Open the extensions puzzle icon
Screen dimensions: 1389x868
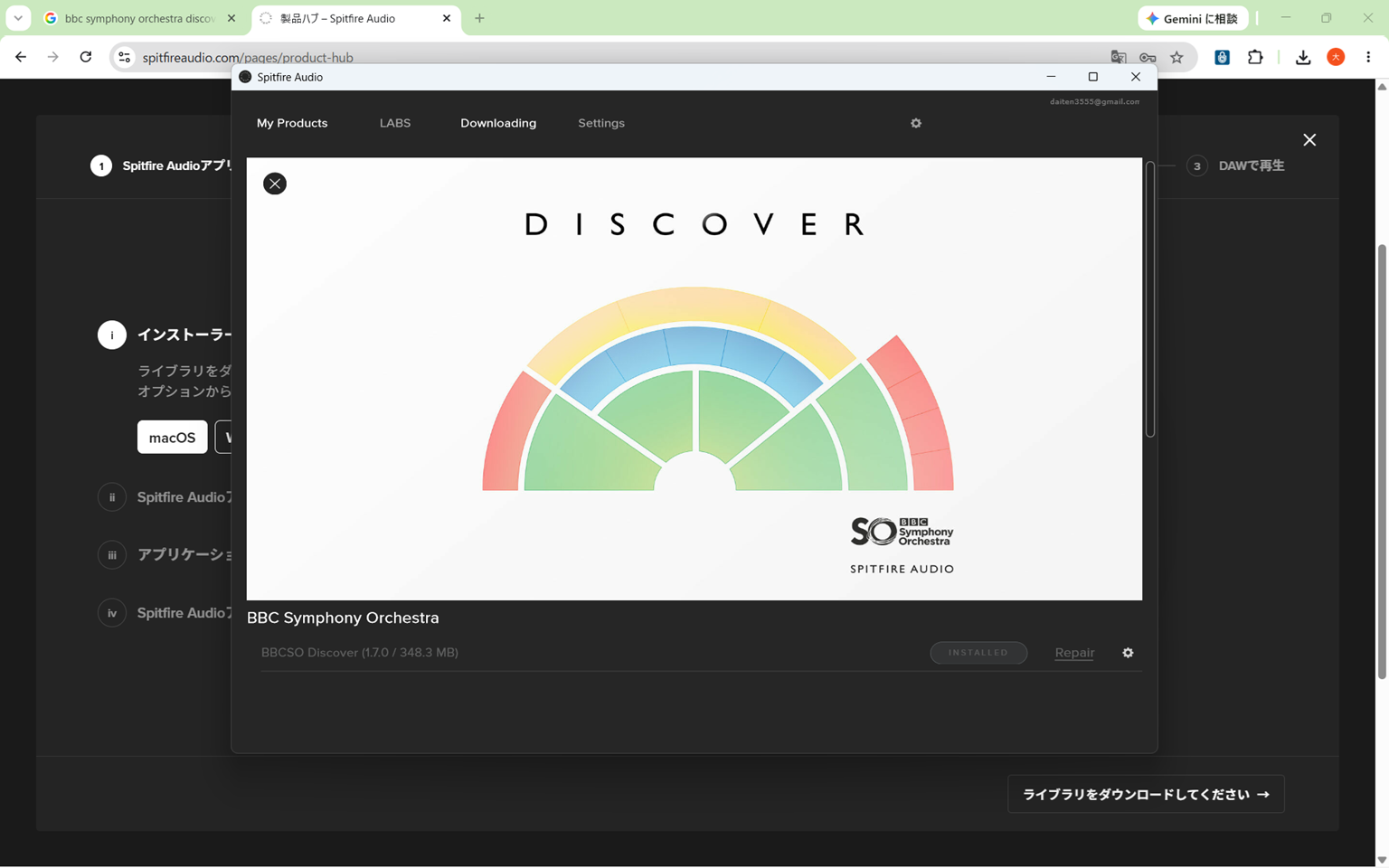[1255, 57]
